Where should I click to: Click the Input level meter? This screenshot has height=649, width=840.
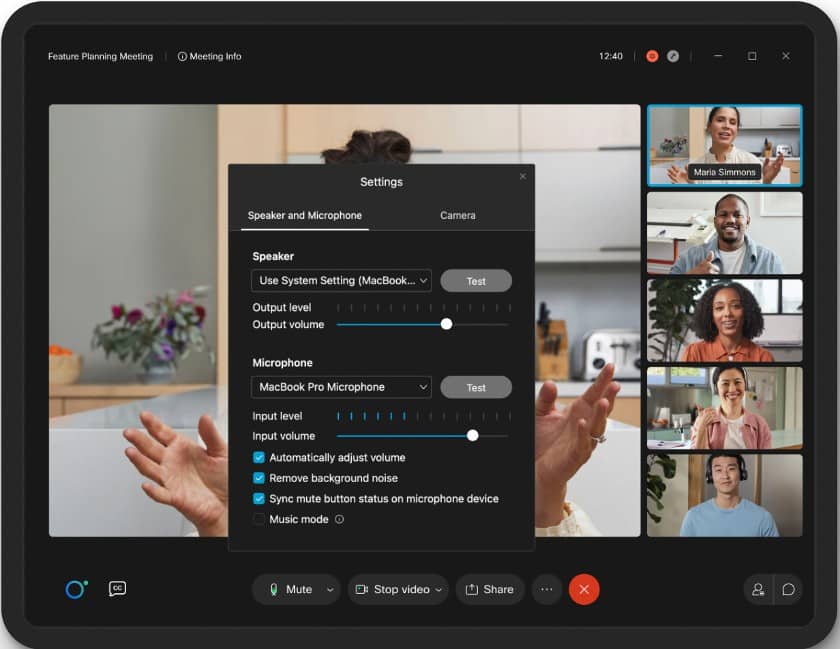(424, 416)
